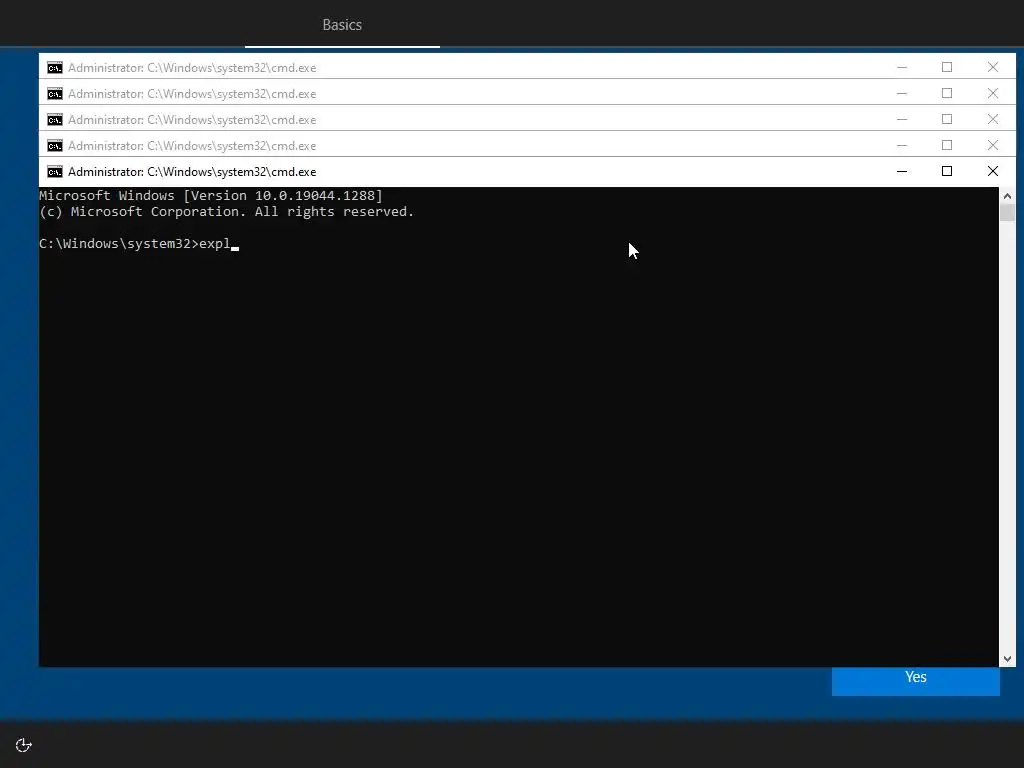The height and width of the screenshot is (768, 1024).
Task: Open cmd icon of fourth inactive cmd window
Action: click(55, 146)
